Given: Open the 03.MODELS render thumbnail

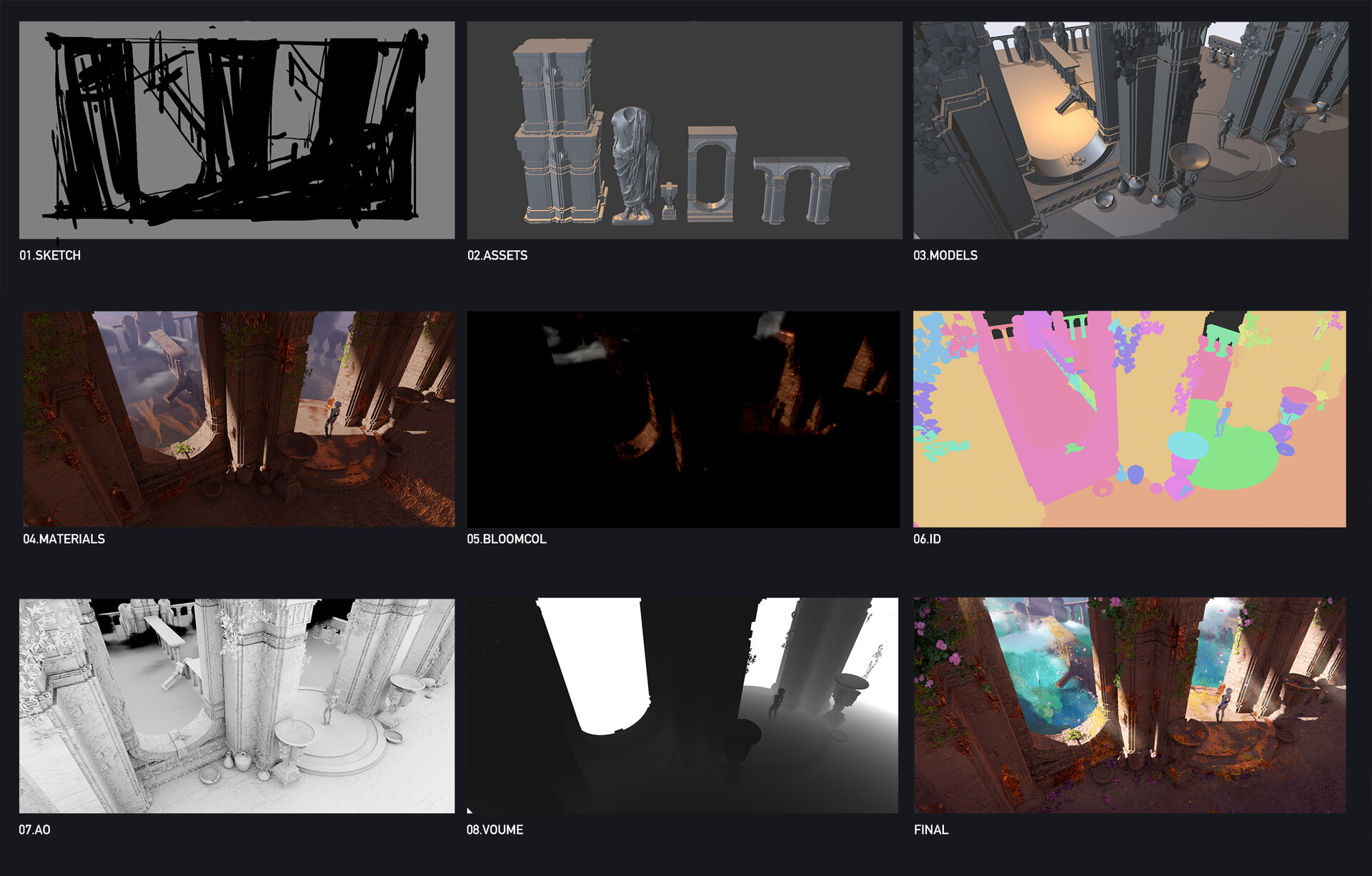Looking at the screenshot, I should click(1130, 130).
